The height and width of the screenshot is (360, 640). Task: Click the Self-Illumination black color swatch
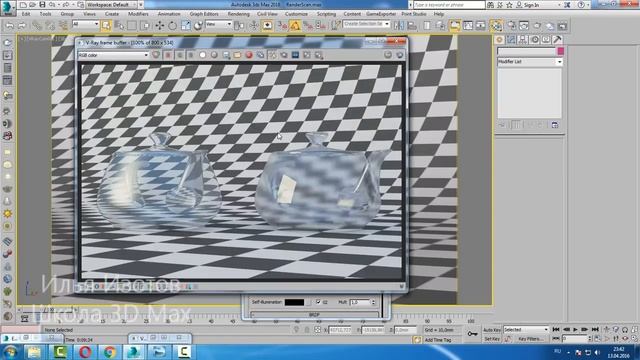point(294,302)
